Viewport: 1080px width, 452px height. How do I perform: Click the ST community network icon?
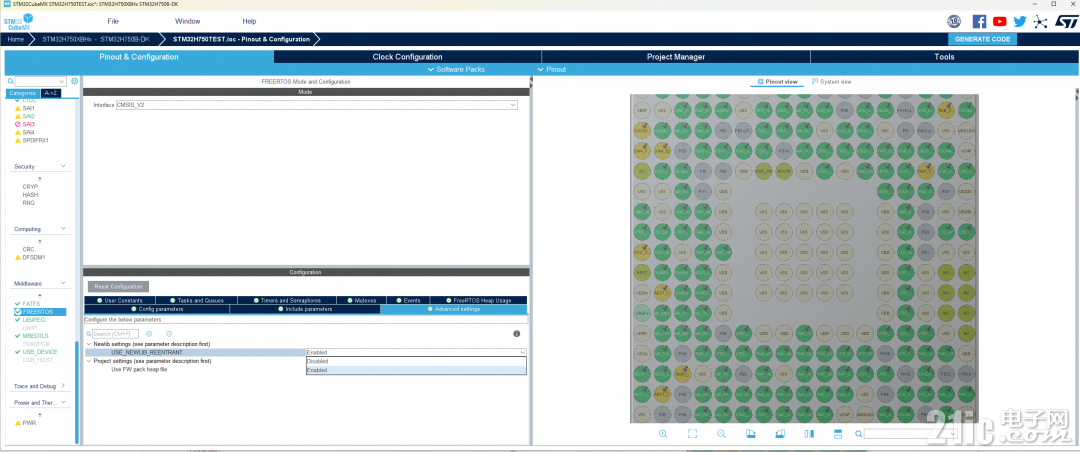pyautogui.click(x=1040, y=21)
